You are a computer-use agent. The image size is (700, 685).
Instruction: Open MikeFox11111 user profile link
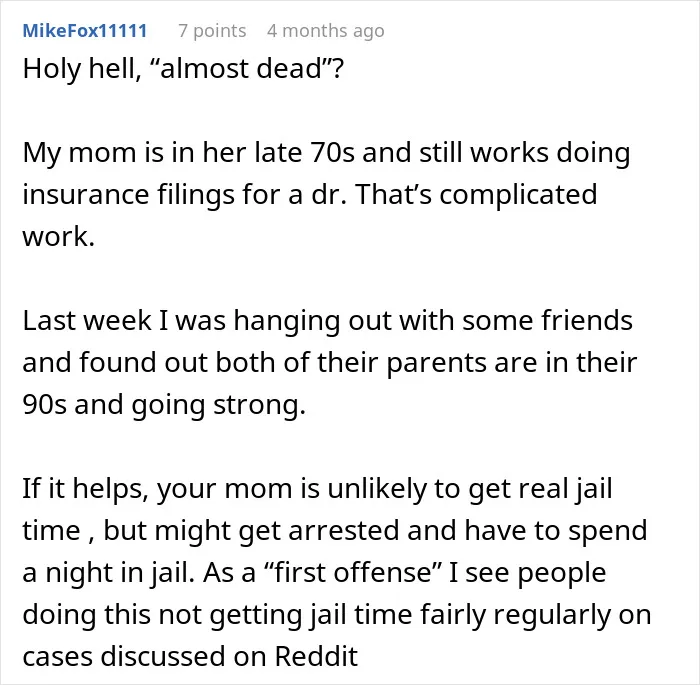[x=85, y=31]
